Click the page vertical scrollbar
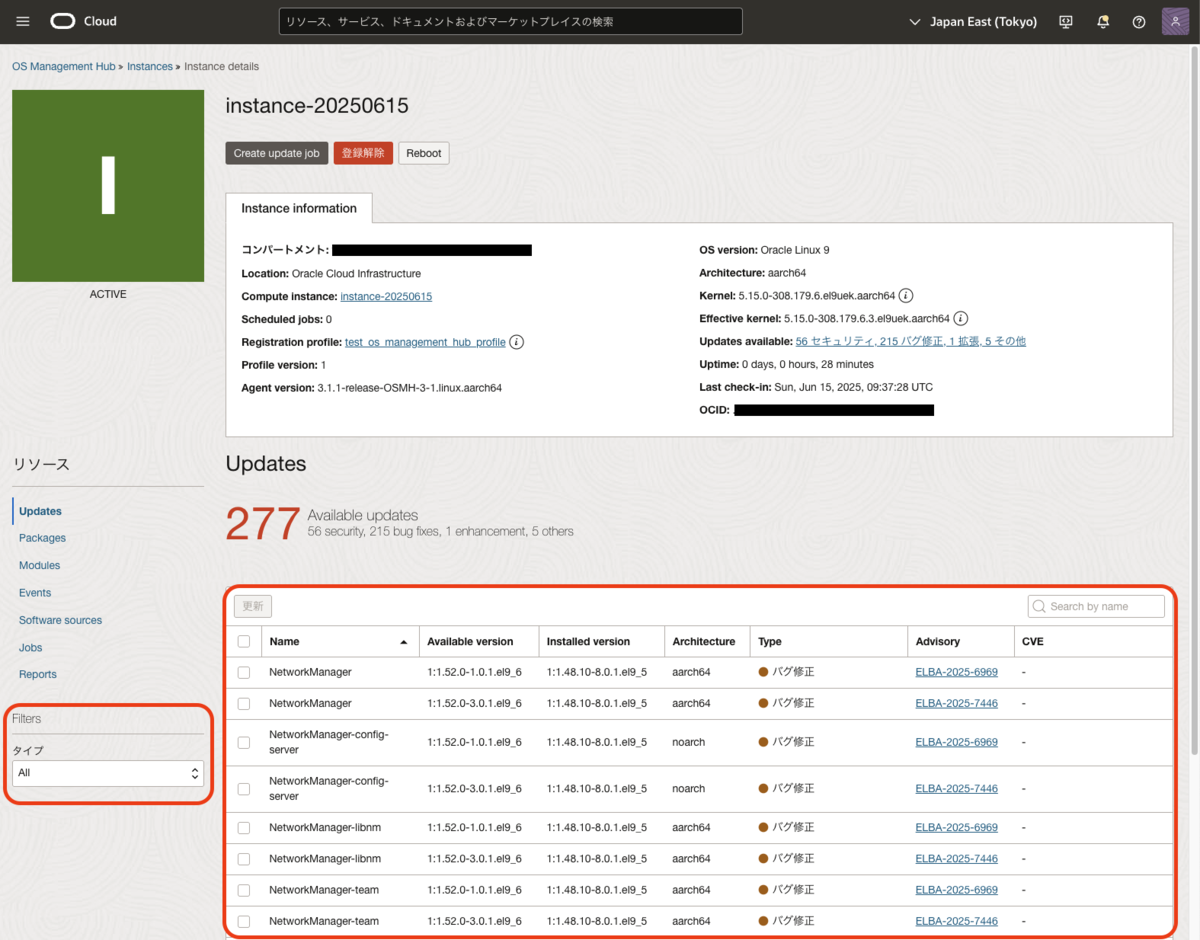 point(1194,400)
